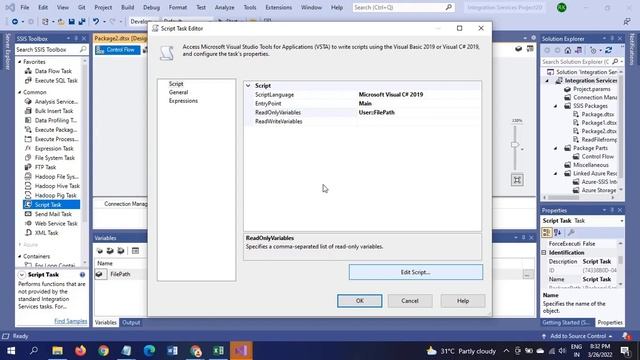Open the Properties object selector dropdown
640x360 pixels.
[622, 221]
